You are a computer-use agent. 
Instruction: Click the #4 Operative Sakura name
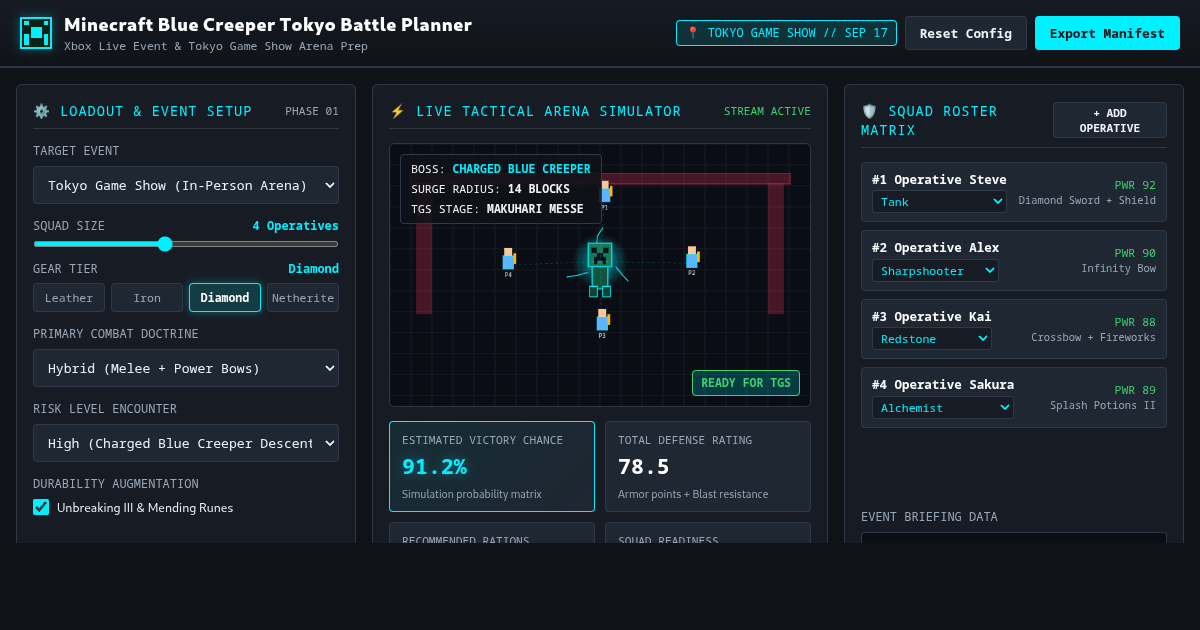point(943,385)
